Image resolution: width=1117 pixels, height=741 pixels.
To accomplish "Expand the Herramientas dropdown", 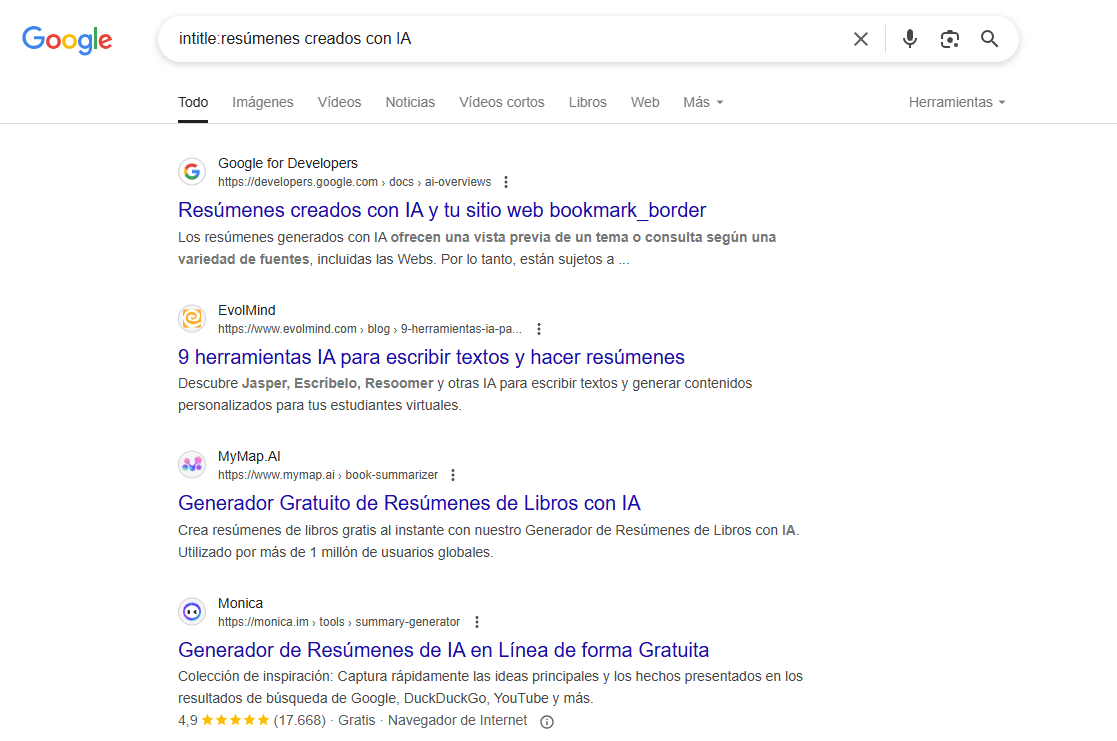I will [x=957, y=102].
